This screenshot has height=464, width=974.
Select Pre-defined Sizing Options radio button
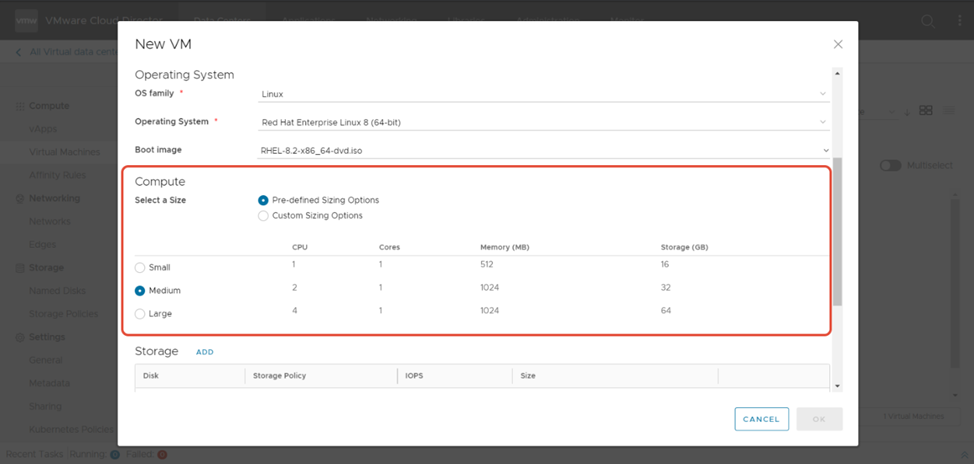[x=264, y=200]
